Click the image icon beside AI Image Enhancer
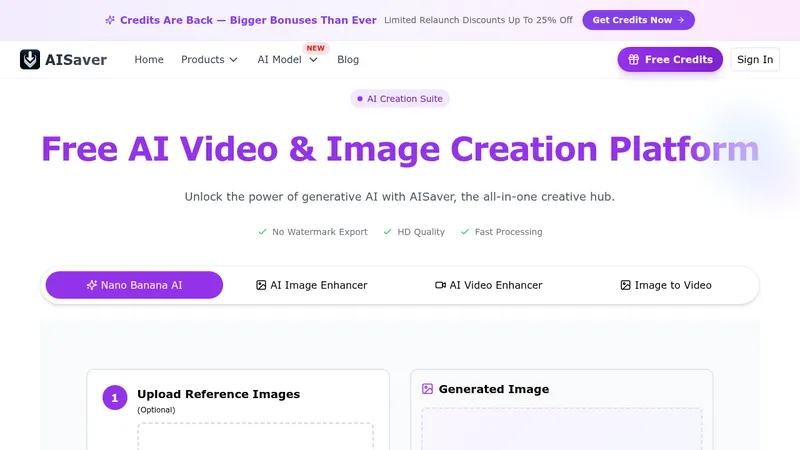 coord(261,285)
